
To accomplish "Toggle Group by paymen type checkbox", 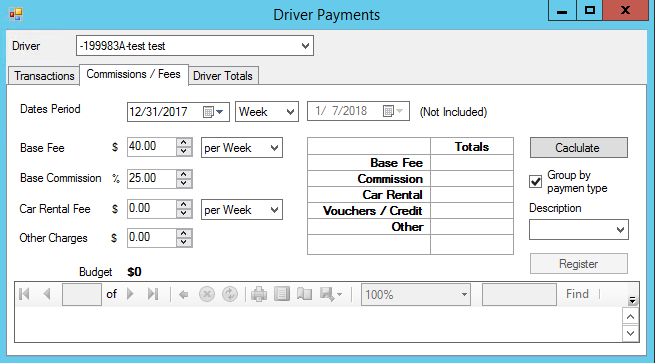I will 536,182.
